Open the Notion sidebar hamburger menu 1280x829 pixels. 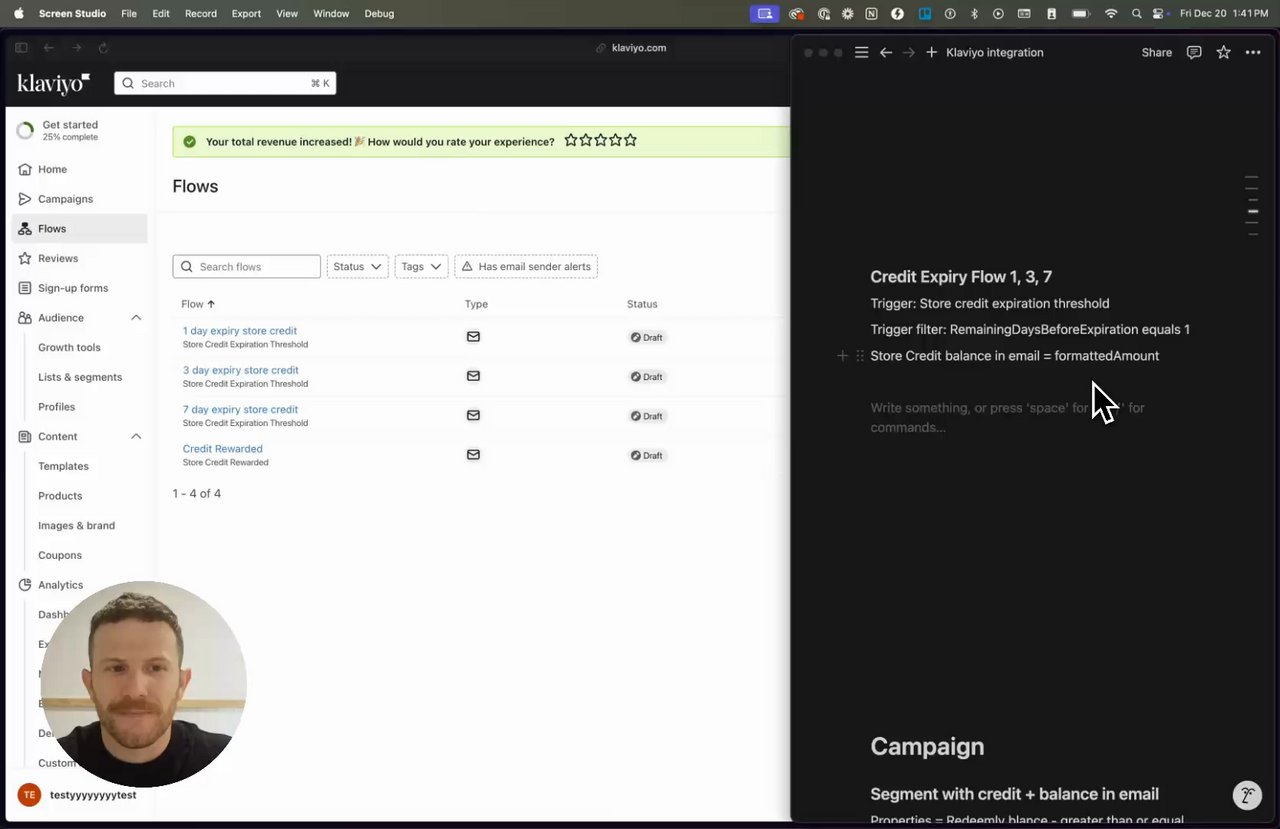pyautogui.click(x=861, y=52)
